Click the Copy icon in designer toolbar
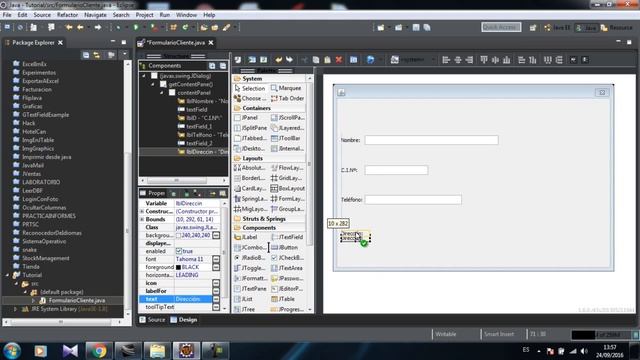Image resolution: width=640 pixels, height=360 pixels. coord(316,60)
